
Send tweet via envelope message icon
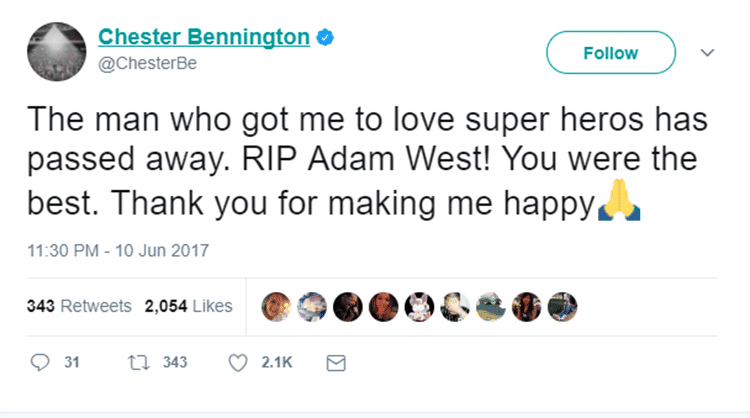pyautogui.click(x=336, y=363)
